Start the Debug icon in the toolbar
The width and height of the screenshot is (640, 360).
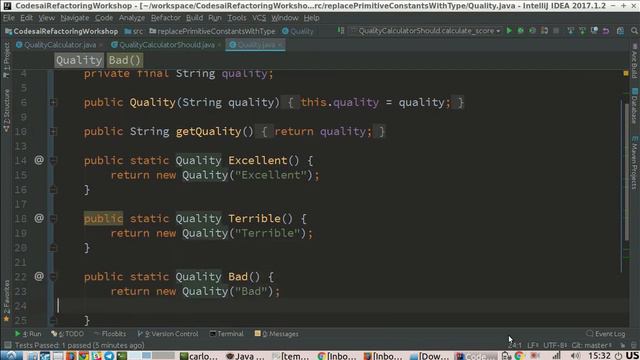(x=520, y=31)
